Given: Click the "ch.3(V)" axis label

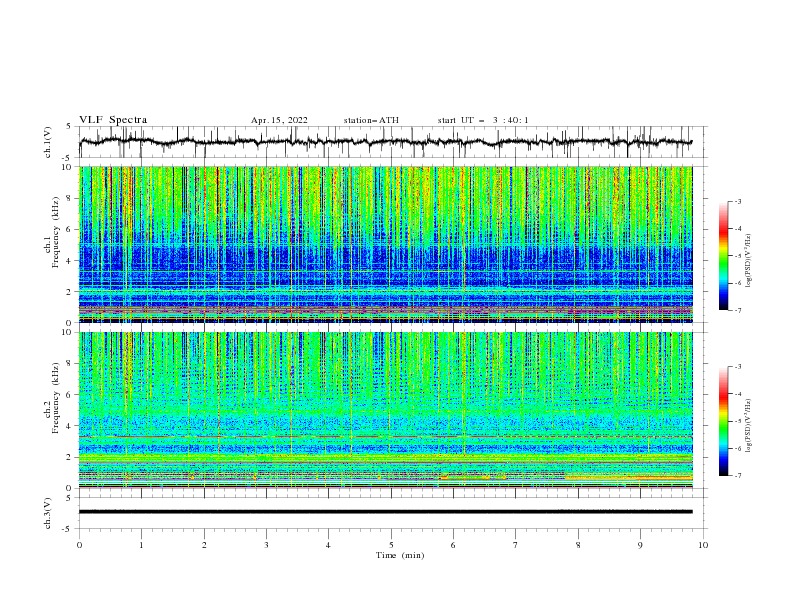Looking at the screenshot, I should [48, 513].
